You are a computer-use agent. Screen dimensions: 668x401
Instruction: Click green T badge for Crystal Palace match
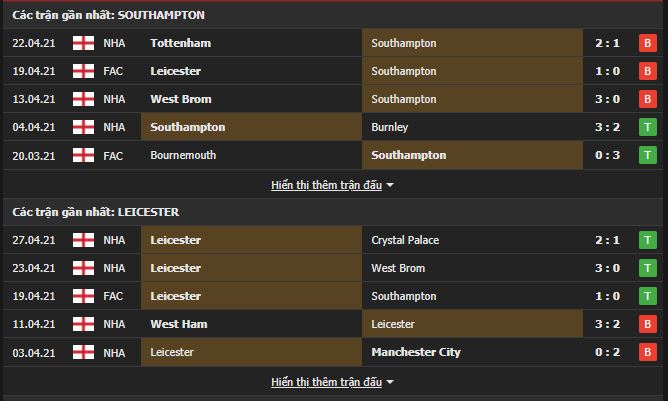(647, 240)
